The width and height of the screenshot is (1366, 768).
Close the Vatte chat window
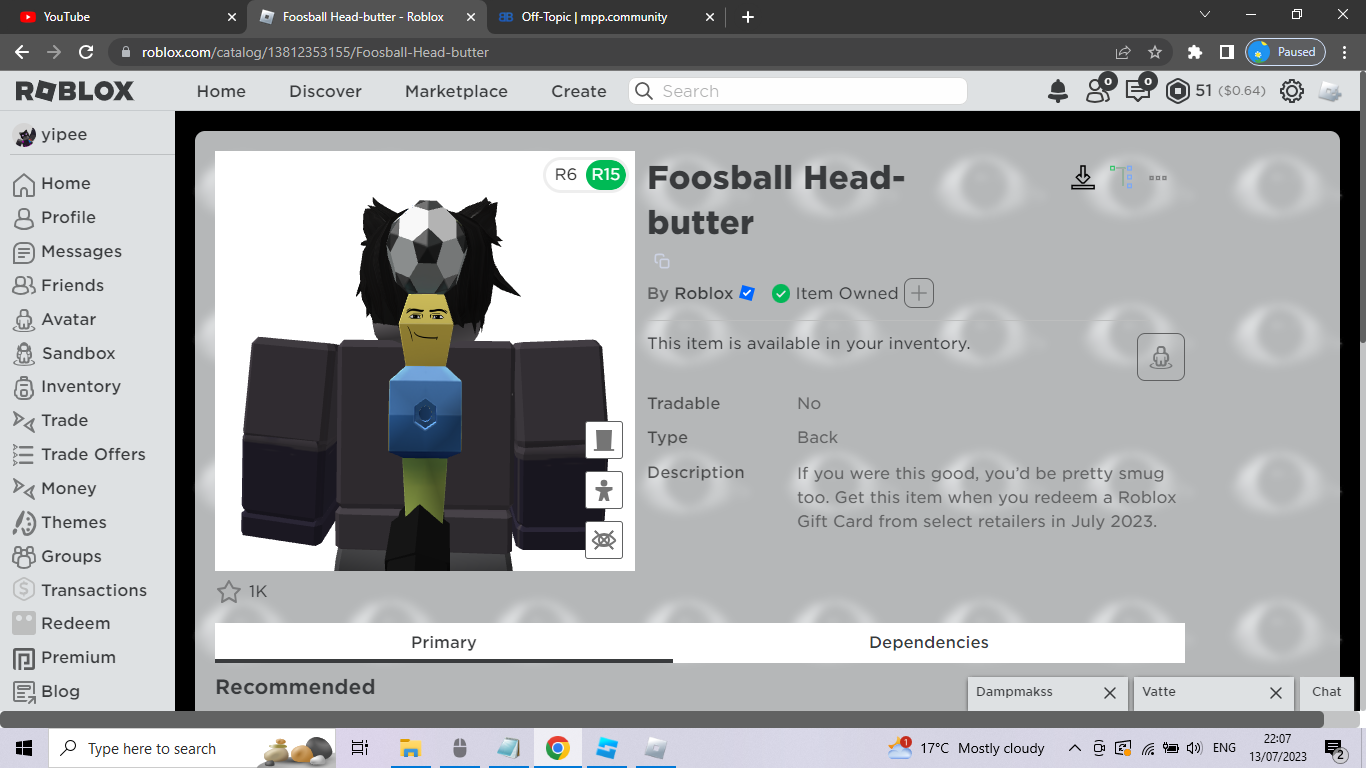pyautogui.click(x=1275, y=692)
